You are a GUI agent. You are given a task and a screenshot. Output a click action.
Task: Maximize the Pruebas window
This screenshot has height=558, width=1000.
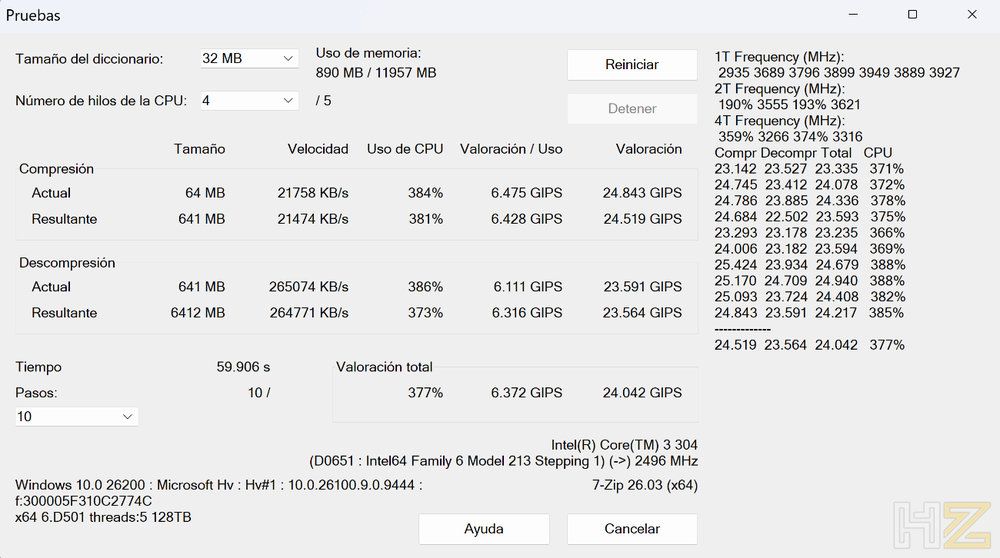(x=913, y=14)
